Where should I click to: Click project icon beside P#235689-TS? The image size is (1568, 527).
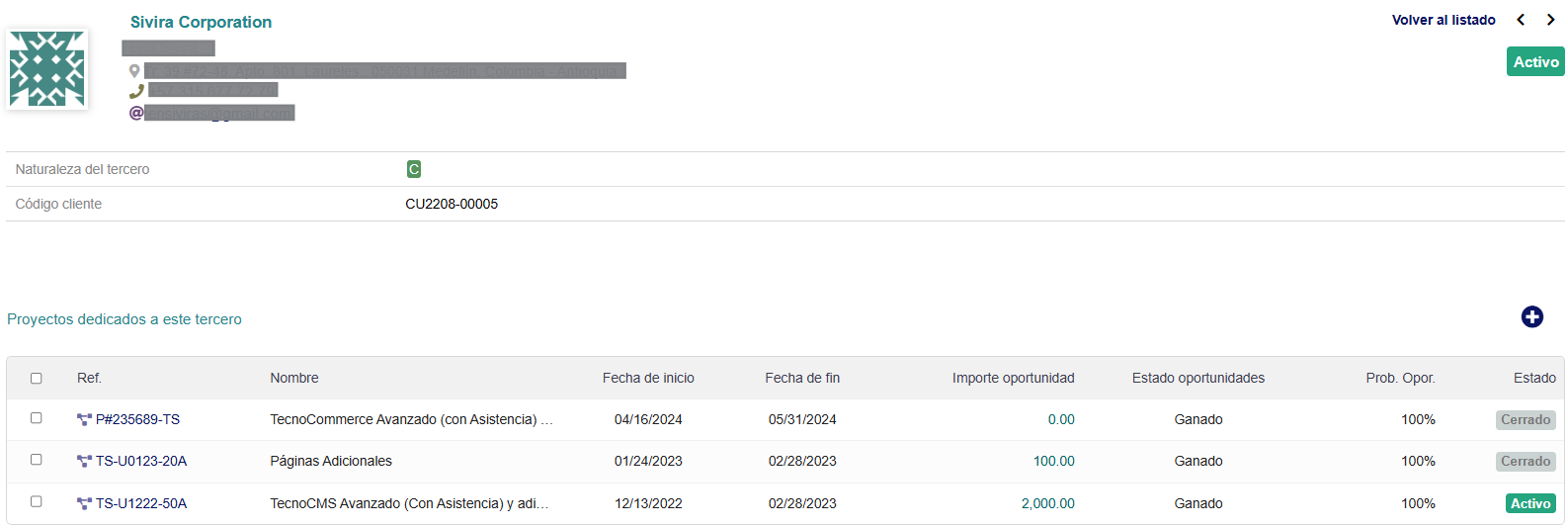coord(84,420)
